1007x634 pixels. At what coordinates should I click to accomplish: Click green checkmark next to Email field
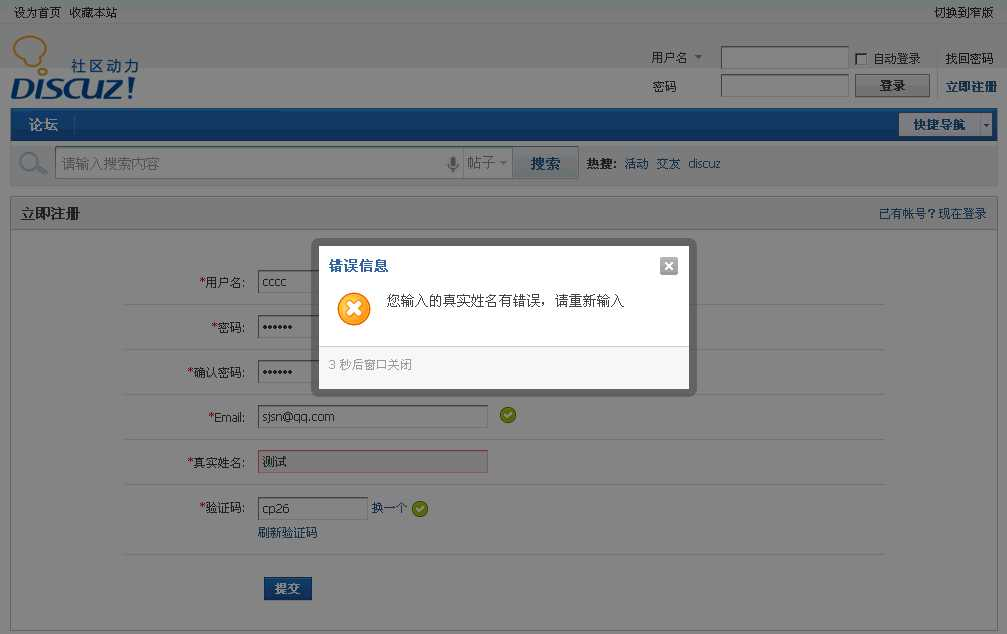[508, 415]
